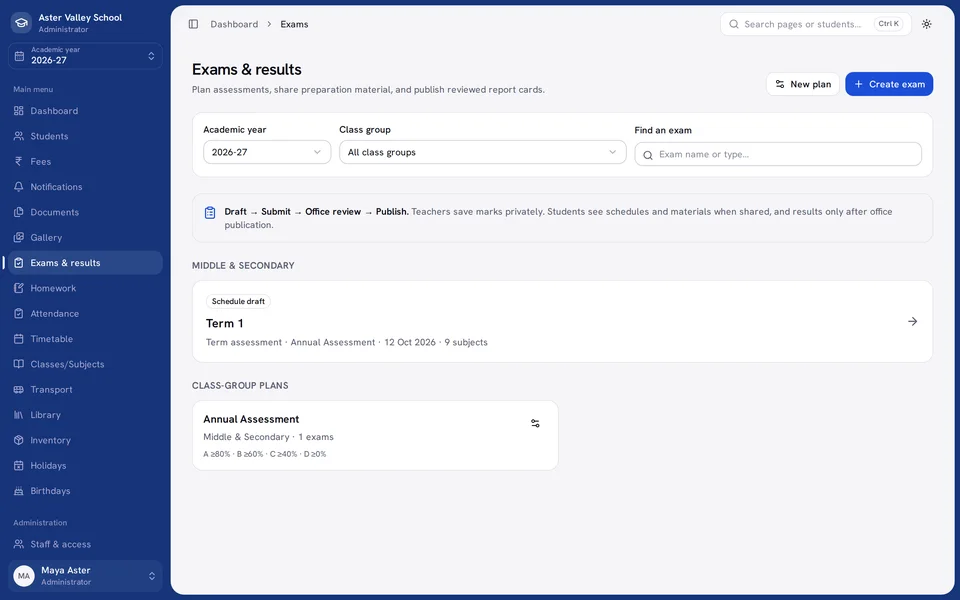Screen dimensions: 960x600
Task: Click the Dashboard grid icon in sidebar
Action: pos(18,111)
